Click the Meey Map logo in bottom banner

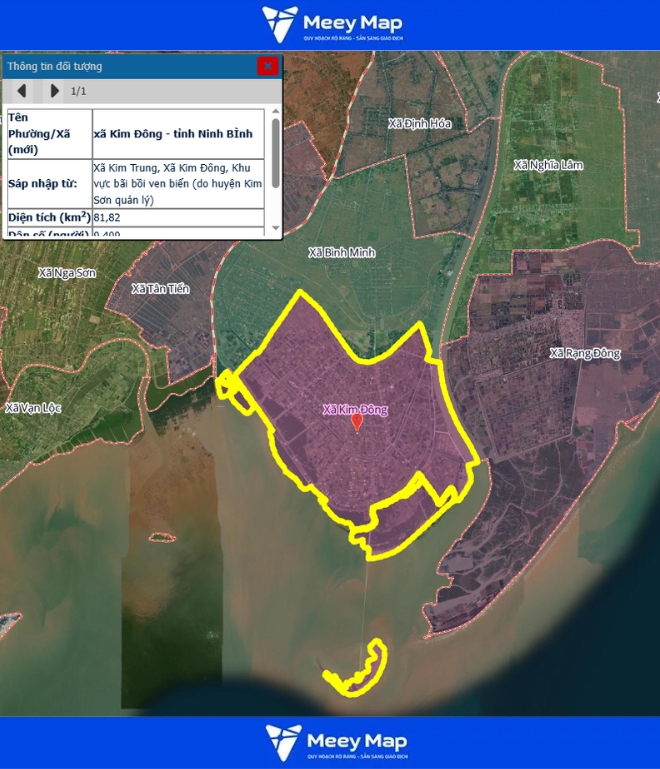click(x=335, y=743)
